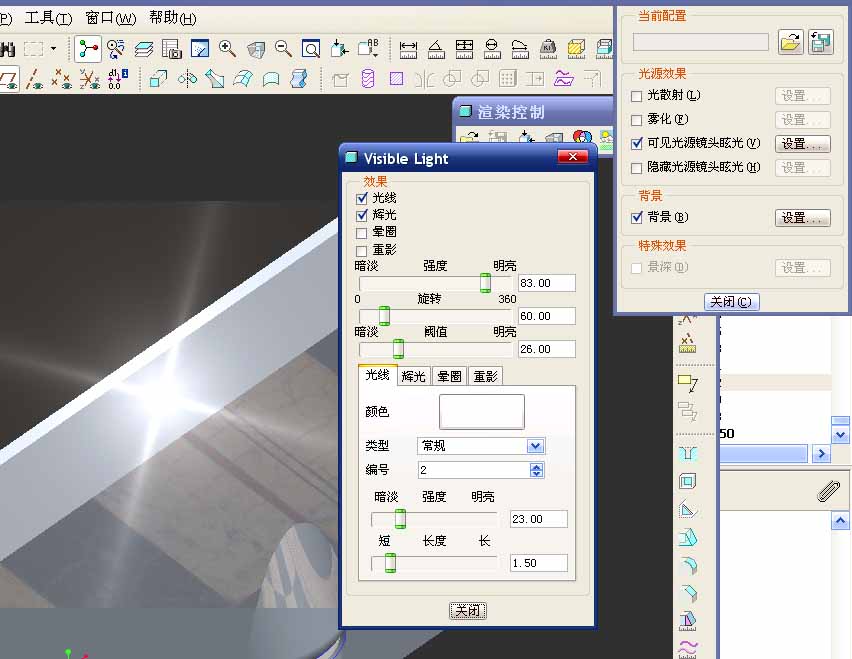Open the 窗口(W) menu

[110, 18]
